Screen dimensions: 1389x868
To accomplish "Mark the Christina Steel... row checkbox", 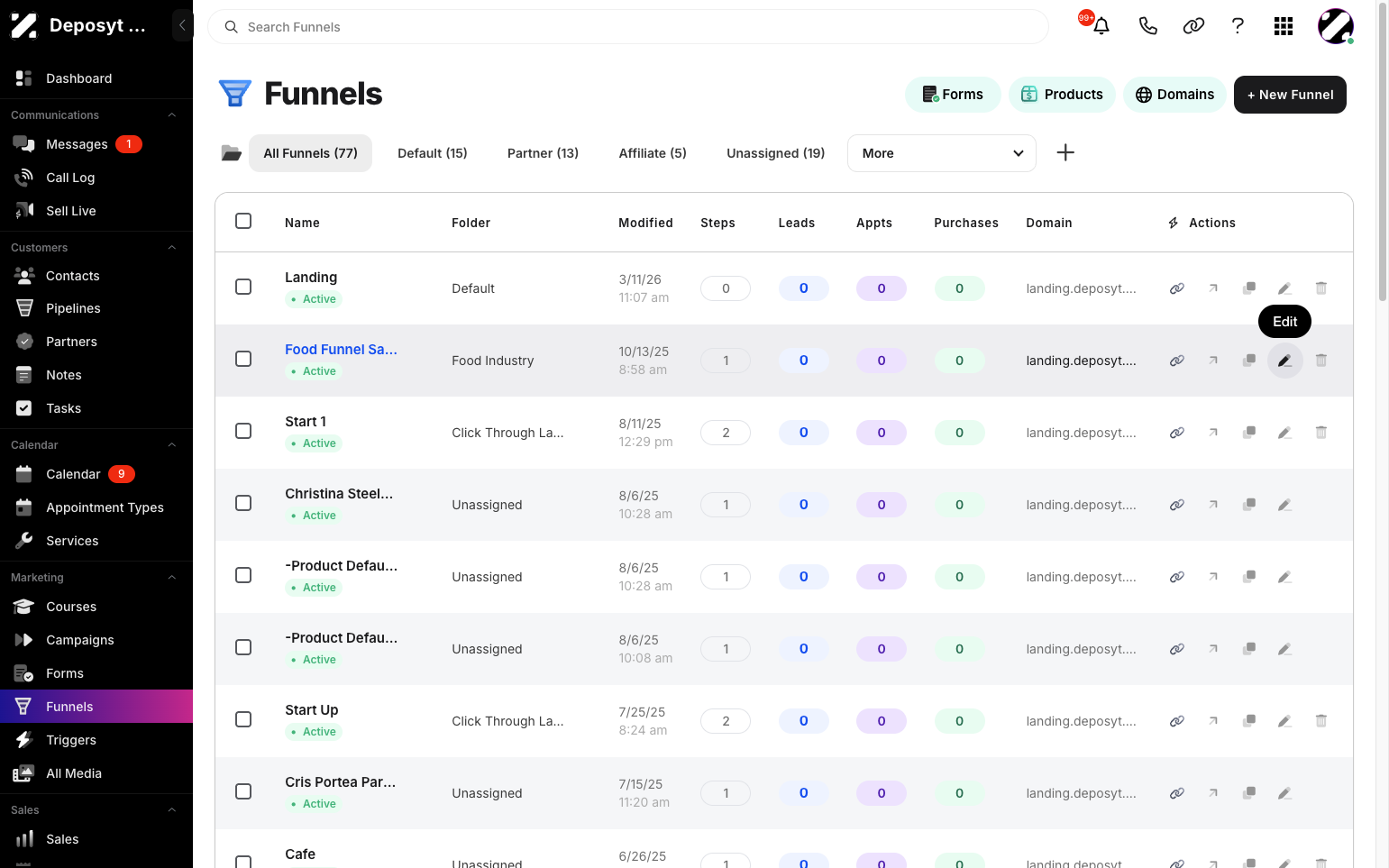I will click(x=243, y=503).
